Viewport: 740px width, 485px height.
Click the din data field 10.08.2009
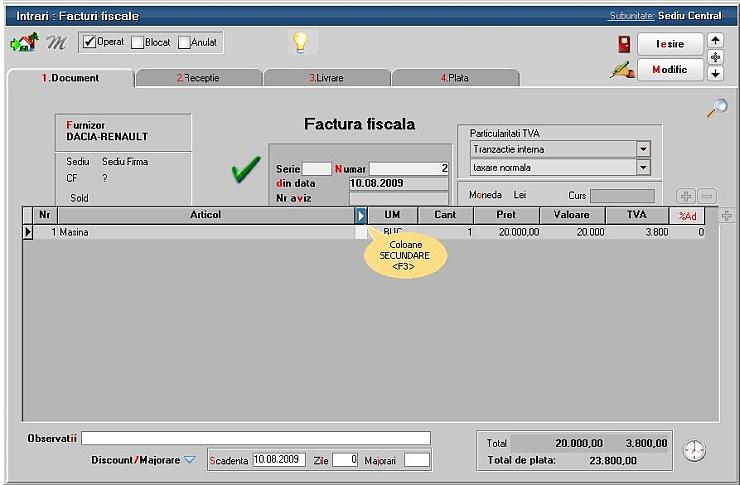pos(399,183)
